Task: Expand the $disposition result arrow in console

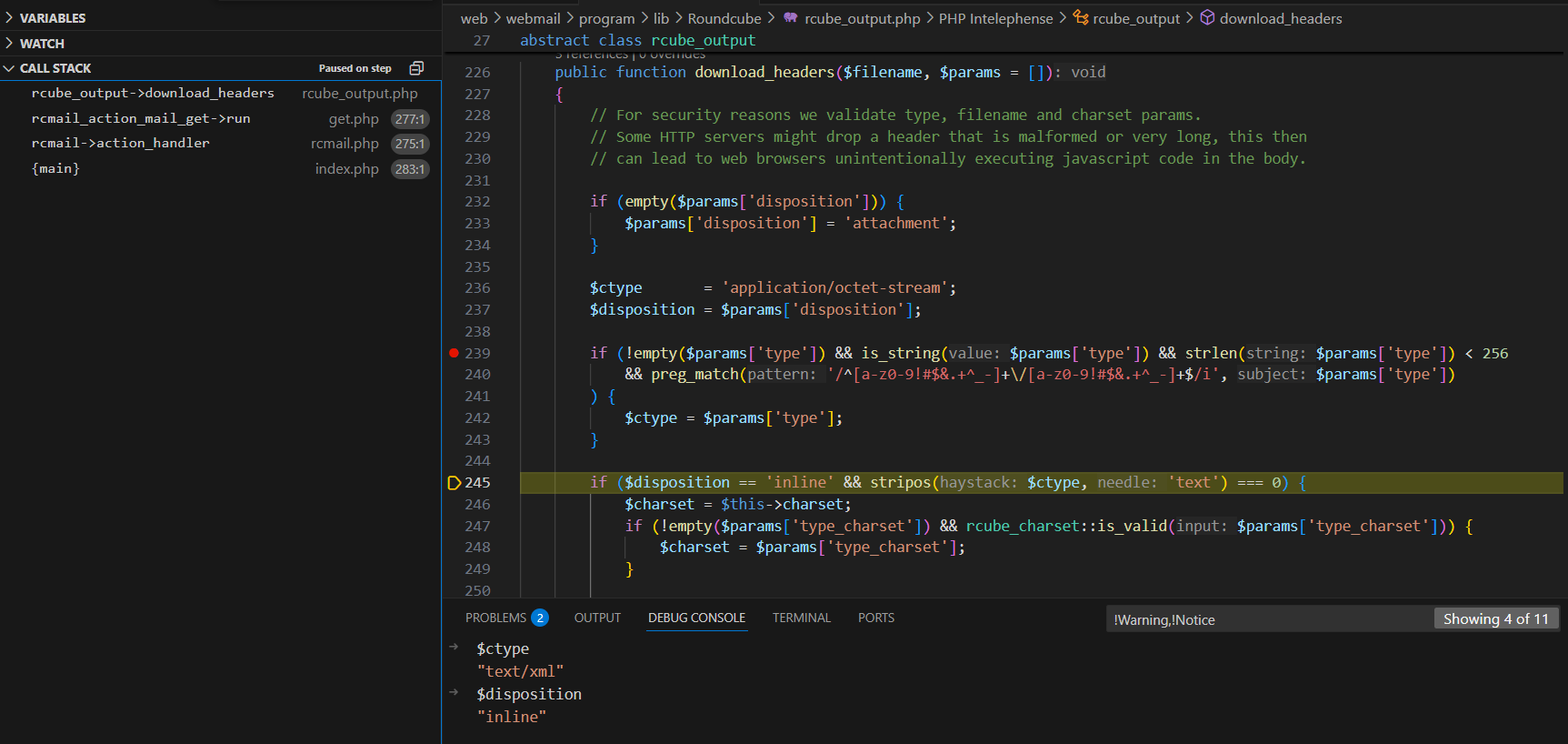Action: (454, 693)
